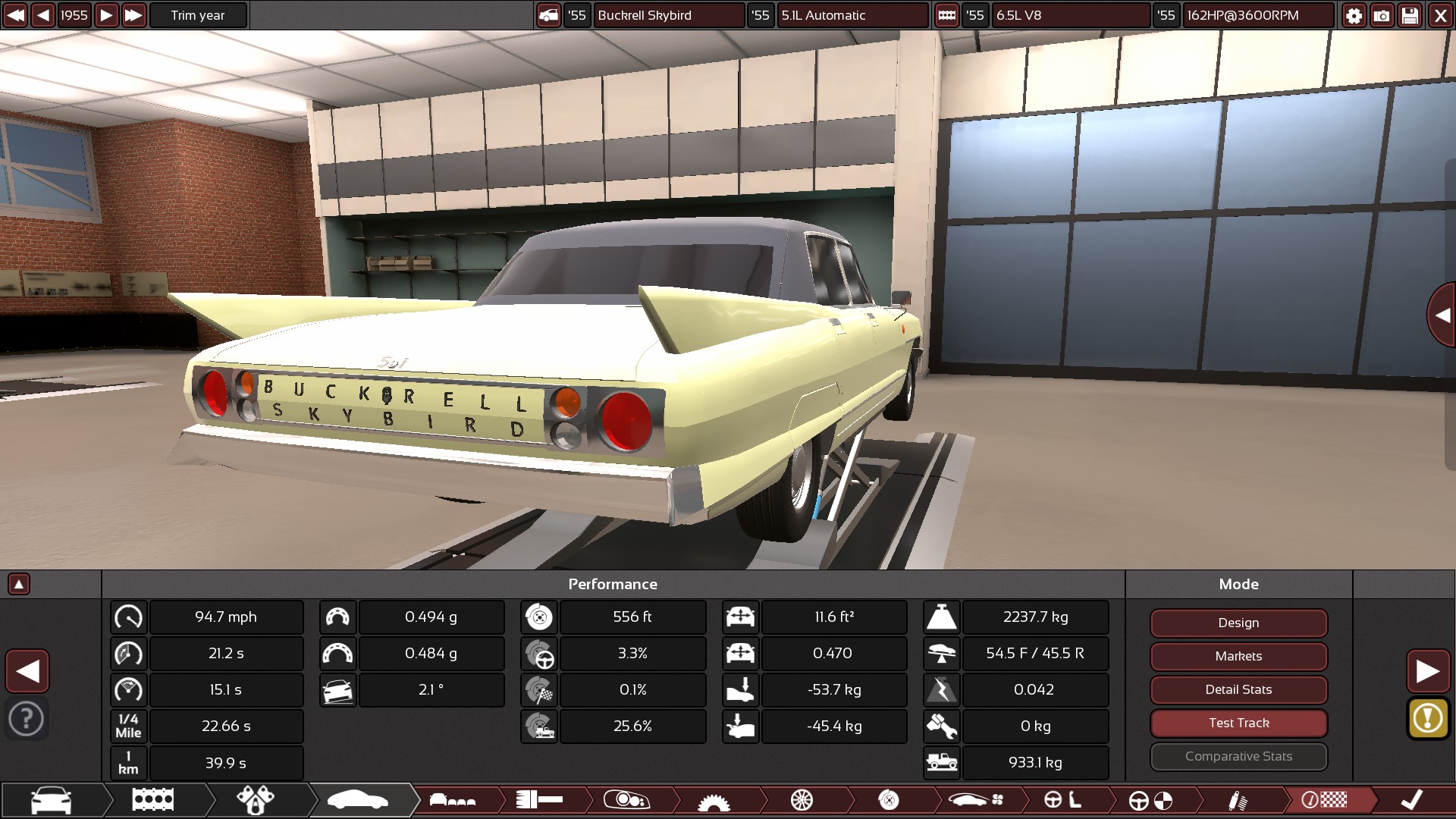This screenshot has height=819, width=1456.
Task: Open Detail Stats mode
Action: (1238, 689)
